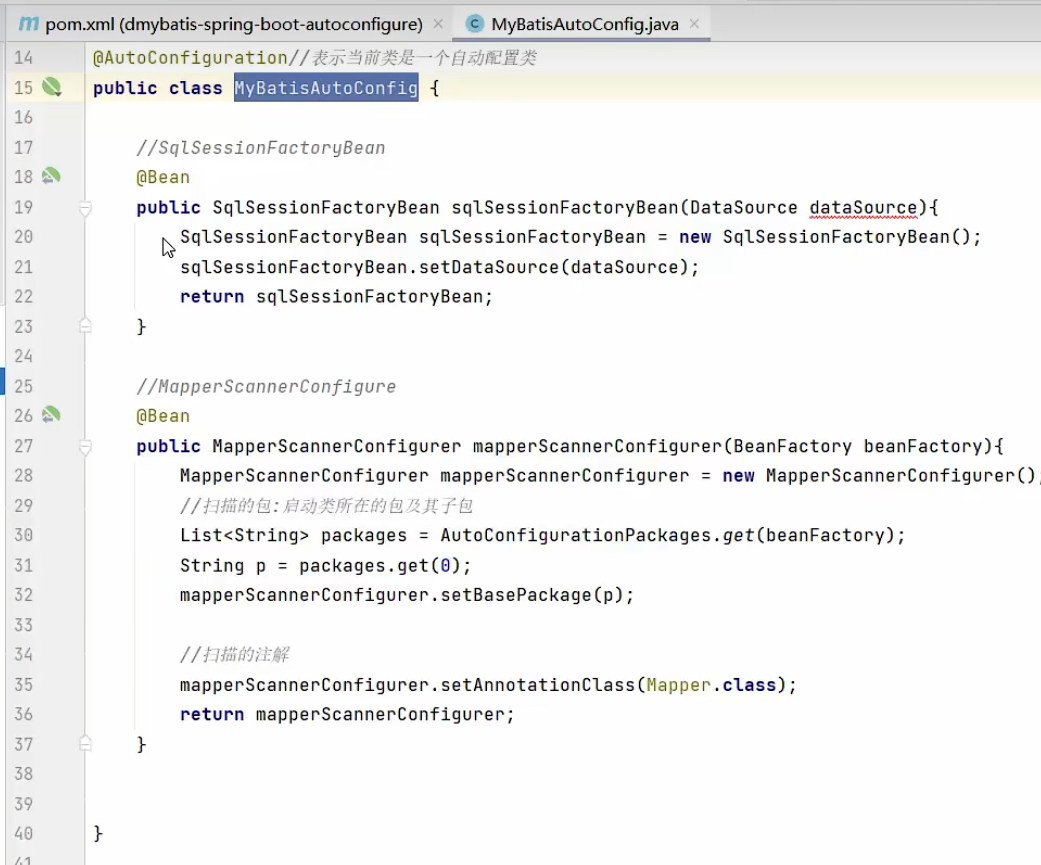This screenshot has width=1041, height=865.
Task: Click the highlighted MyBatisAutoConfig class name
Action: click(x=326, y=88)
